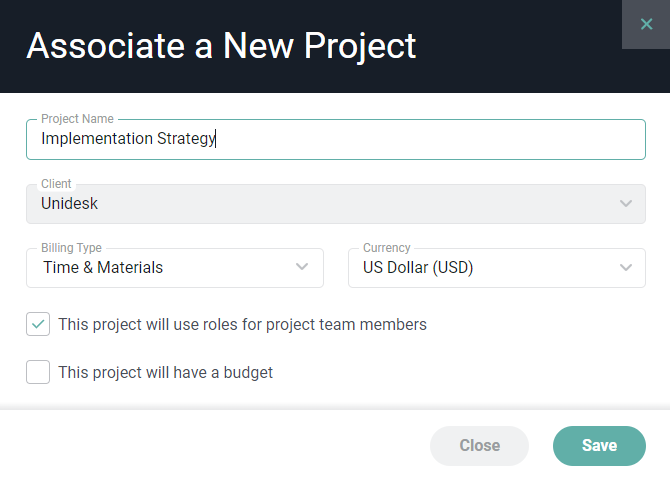Screen dimensions: 670x478
Task: Close the dialog with the X icon
Action: click(x=646, y=24)
